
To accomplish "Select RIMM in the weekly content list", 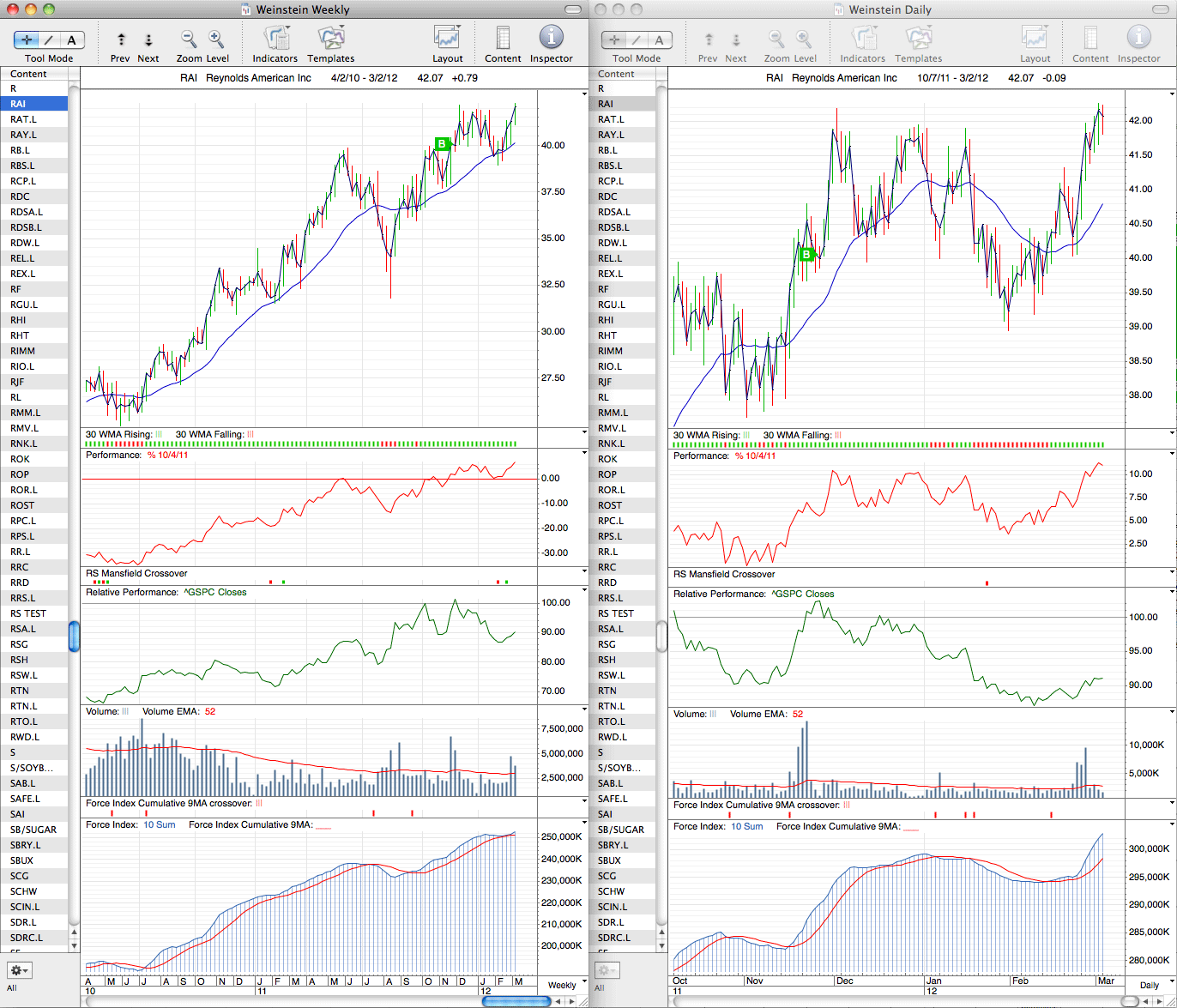I will (x=34, y=351).
